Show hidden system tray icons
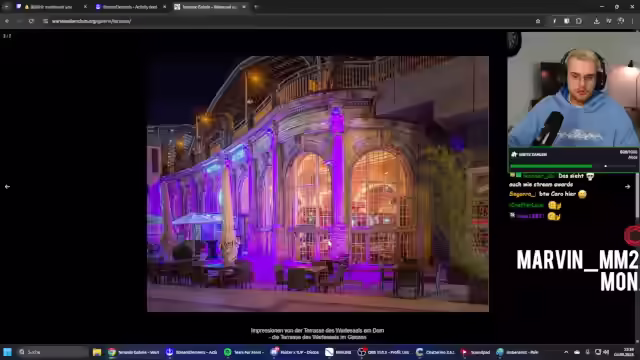This screenshot has height=360, width=640. tap(566, 352)
